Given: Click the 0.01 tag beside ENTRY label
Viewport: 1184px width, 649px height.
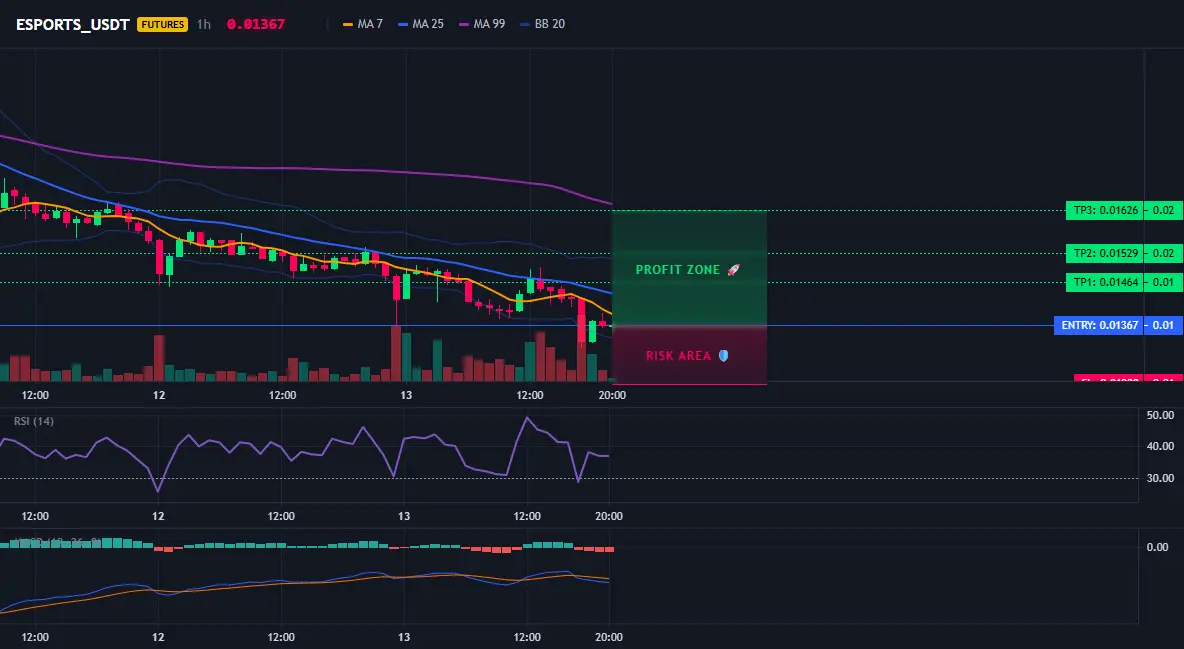Looking at the screenshot, I should click(x=1164, y=326).
